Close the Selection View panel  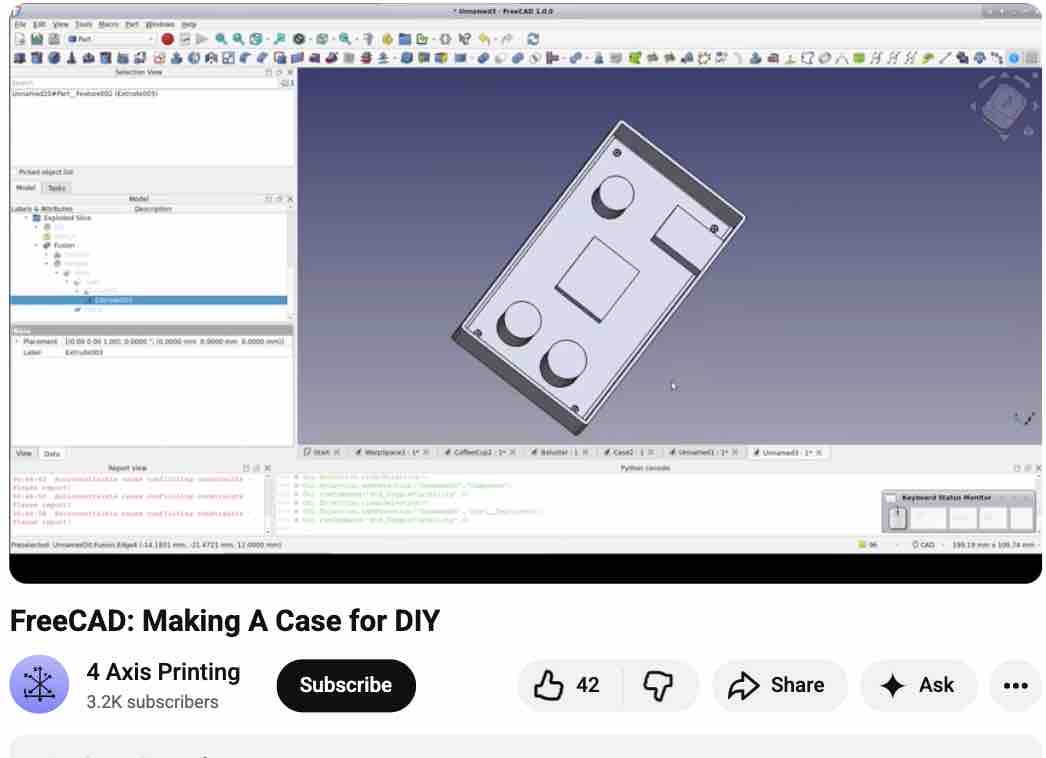[290, 72]
